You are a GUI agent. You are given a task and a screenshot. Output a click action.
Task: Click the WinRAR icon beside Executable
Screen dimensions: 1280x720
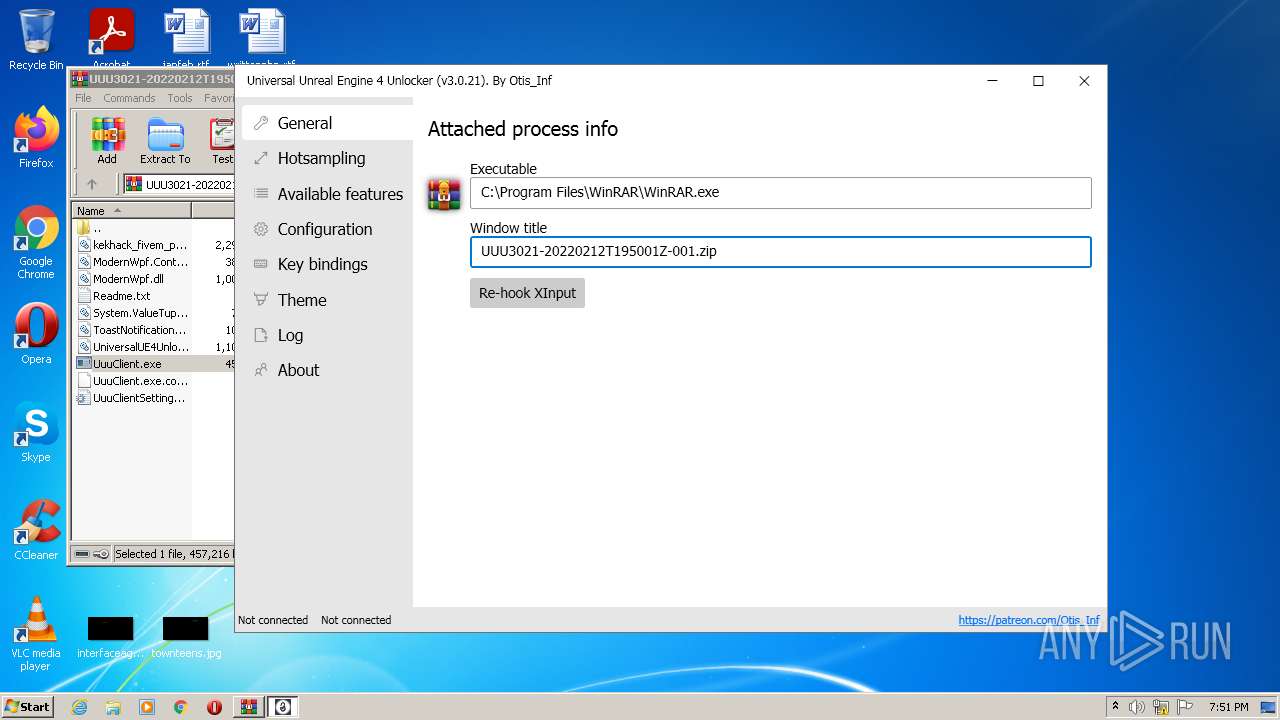444,193
